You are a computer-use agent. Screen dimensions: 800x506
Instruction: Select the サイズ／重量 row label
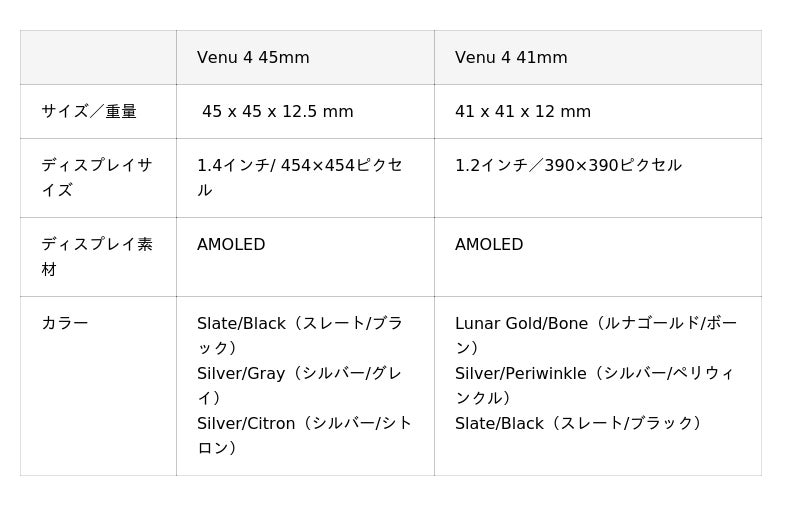[89, 112]
